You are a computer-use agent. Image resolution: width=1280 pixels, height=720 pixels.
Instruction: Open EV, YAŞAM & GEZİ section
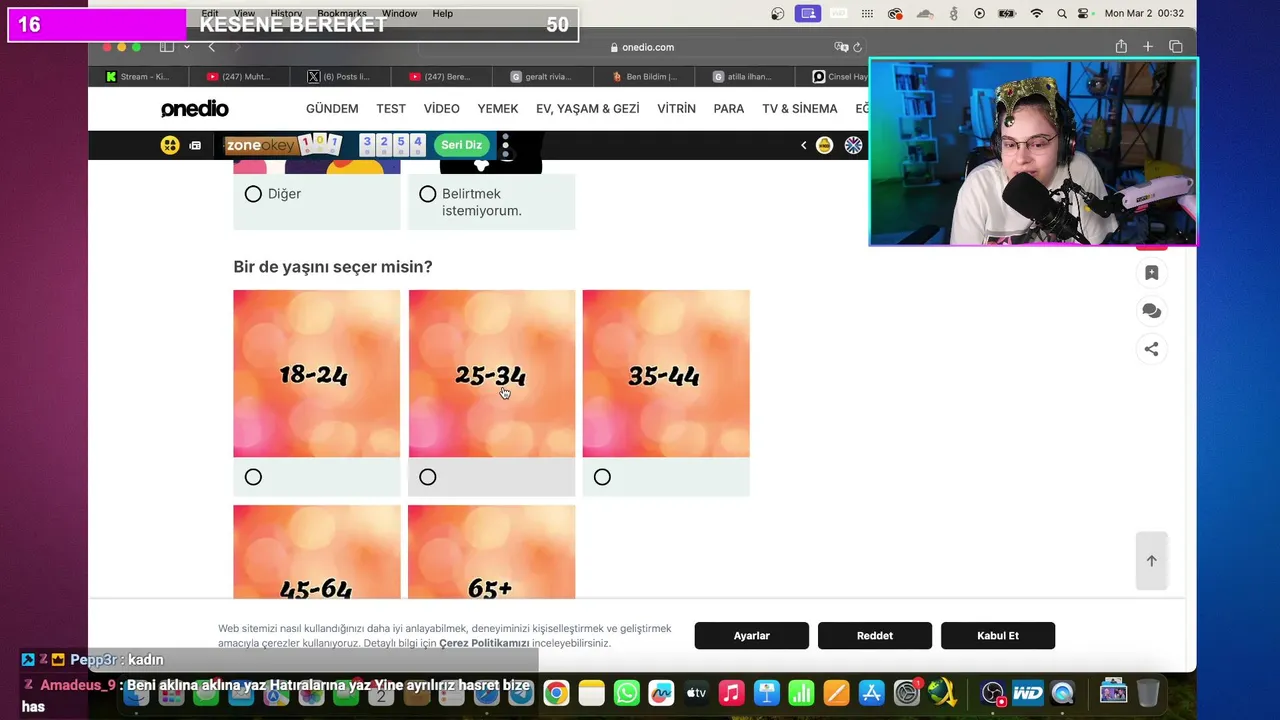tap(587, 109)
